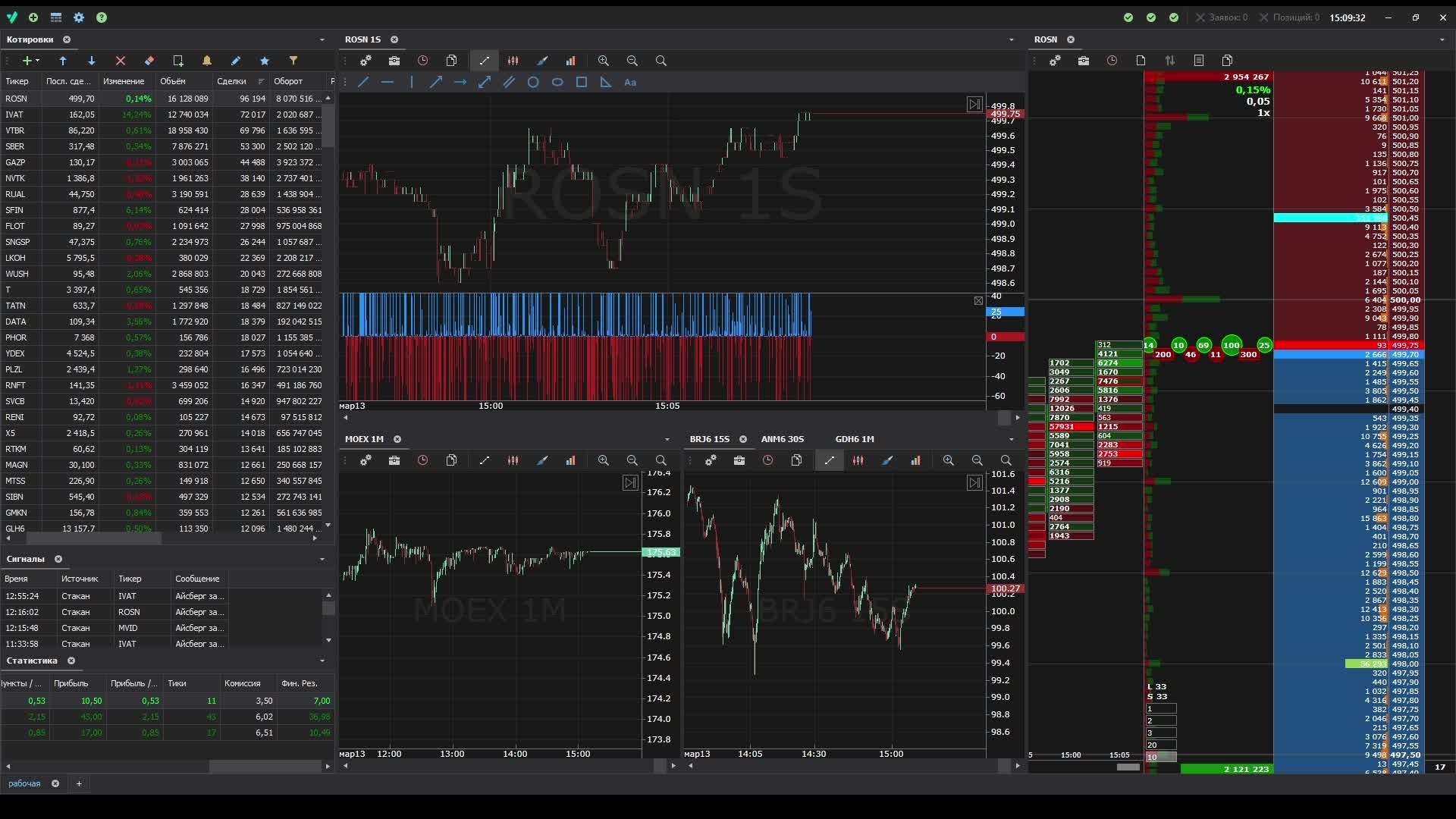
Task: Toggle scroll-to-latest button on ROSN 1S chart
Action: (x=974, y=105)
